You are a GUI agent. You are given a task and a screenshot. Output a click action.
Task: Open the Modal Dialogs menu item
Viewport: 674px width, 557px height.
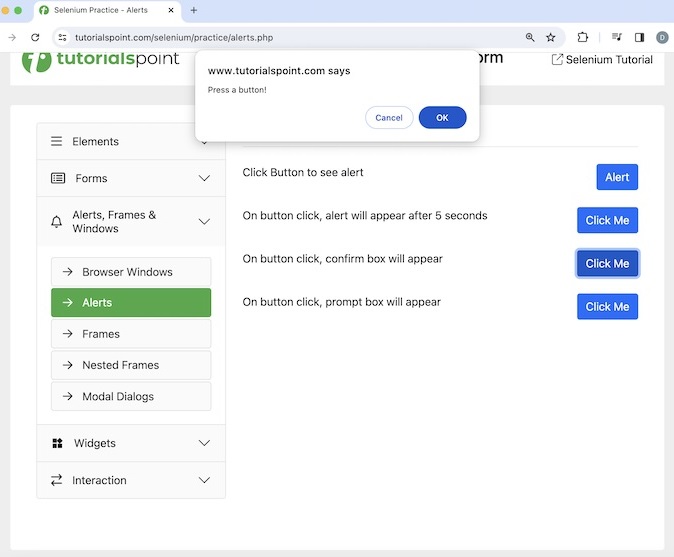(x=131, y=396)
